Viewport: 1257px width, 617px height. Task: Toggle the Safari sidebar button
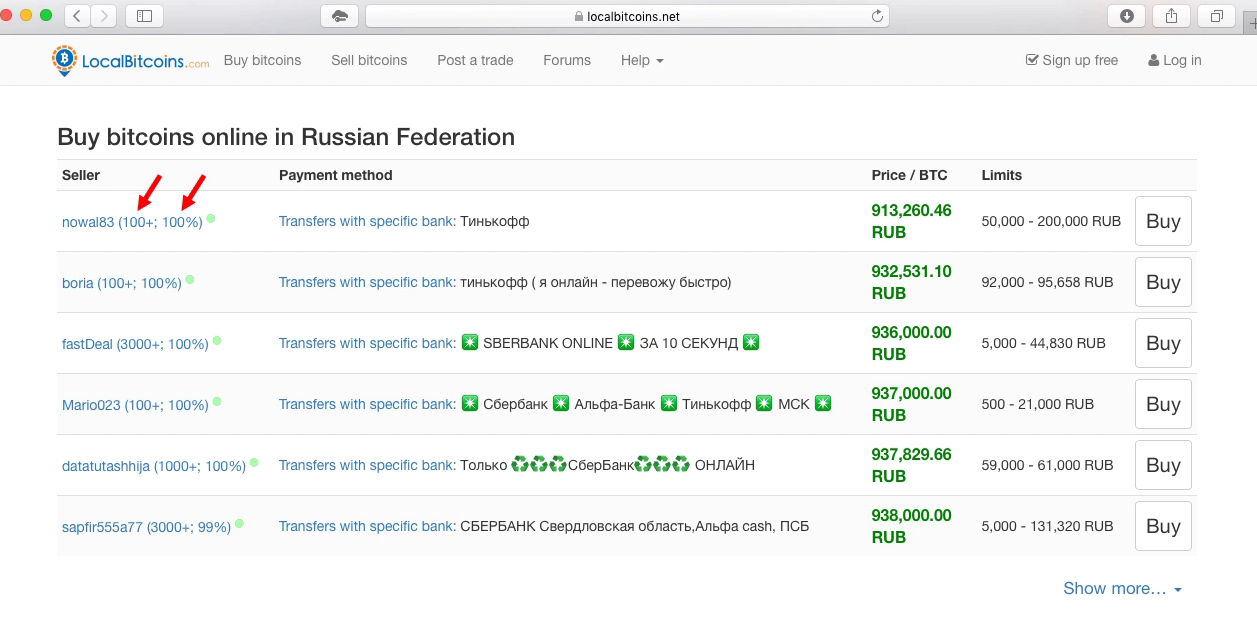pyautogui.click(x=145, y=15)
